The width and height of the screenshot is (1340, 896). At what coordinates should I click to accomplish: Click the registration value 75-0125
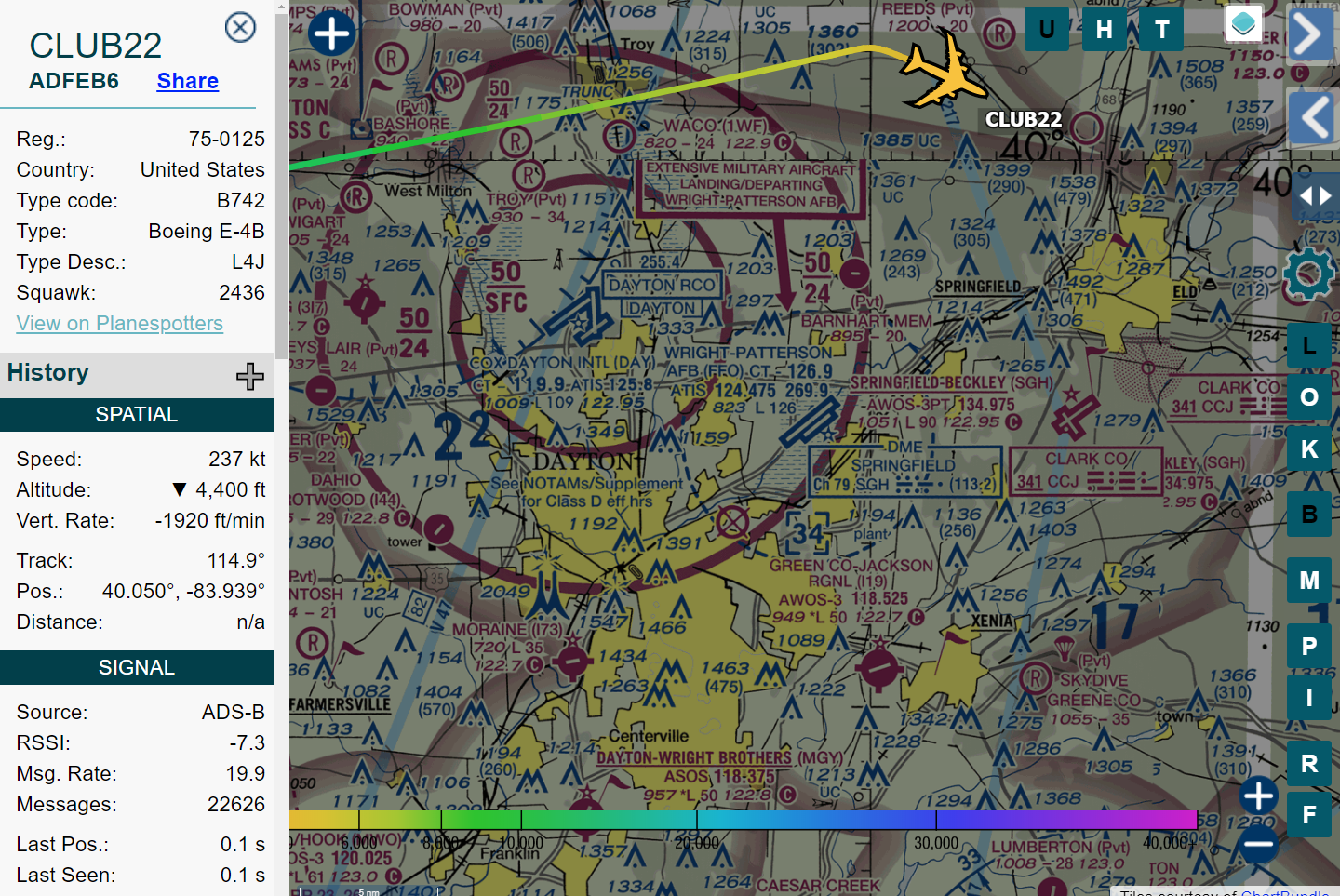(227, 139)
